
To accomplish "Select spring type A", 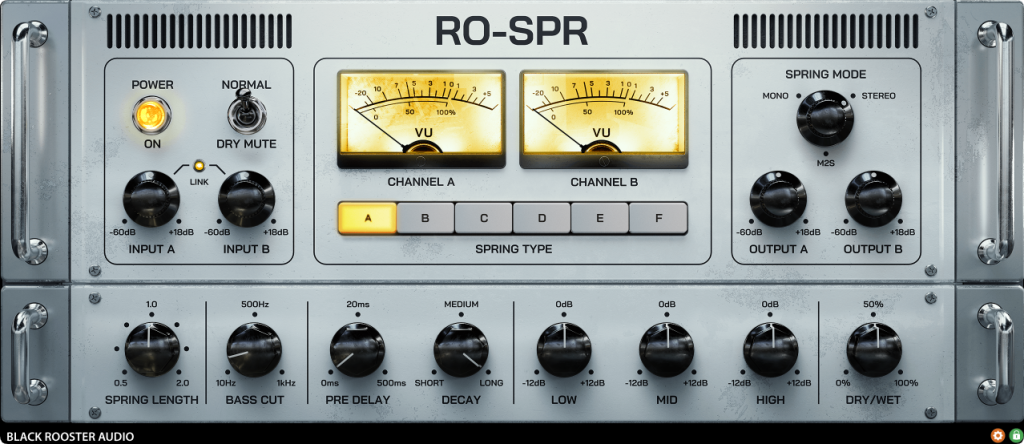I will pos(368,218).
